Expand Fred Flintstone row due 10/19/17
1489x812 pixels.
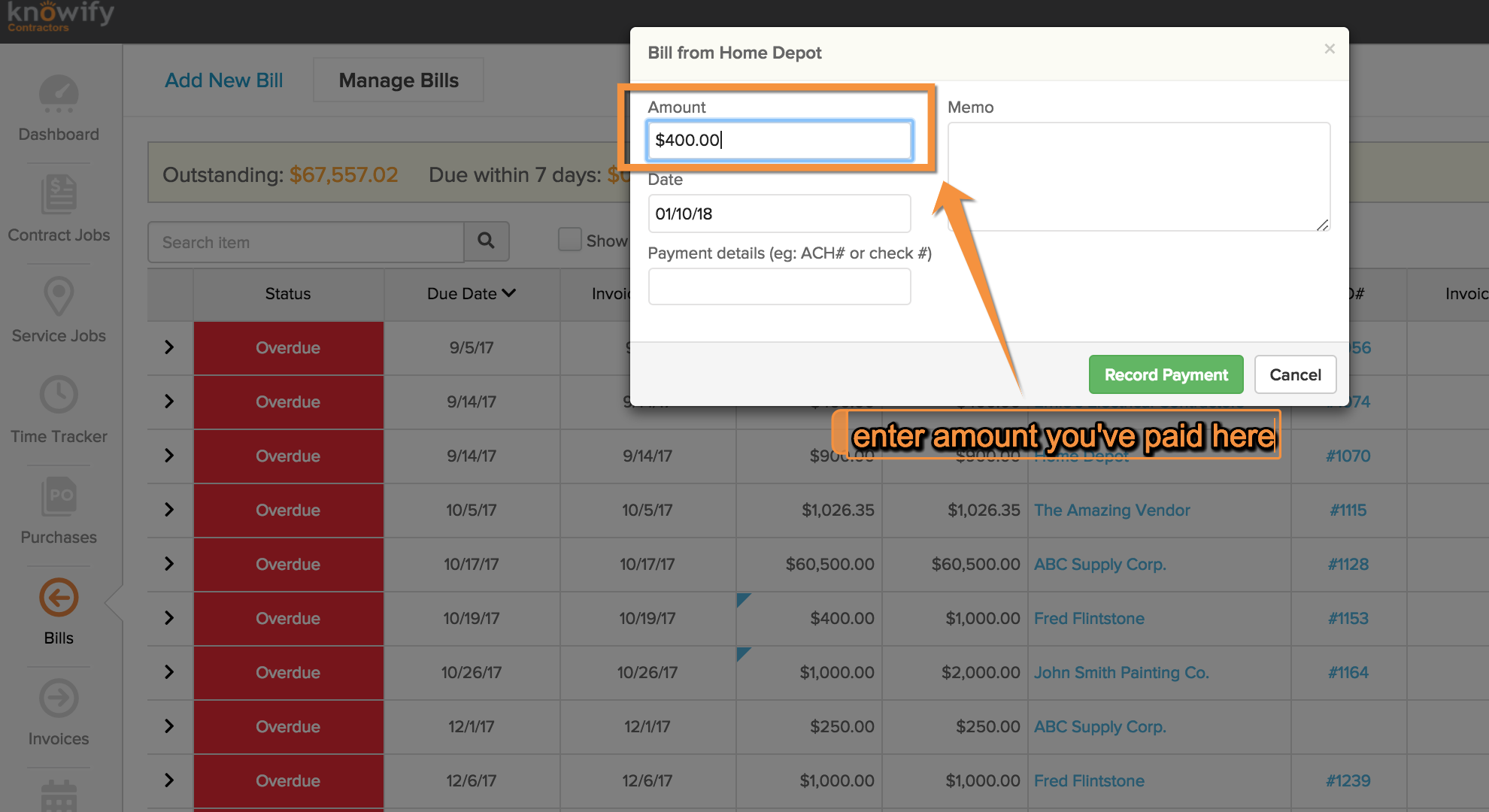coord(169,618)
